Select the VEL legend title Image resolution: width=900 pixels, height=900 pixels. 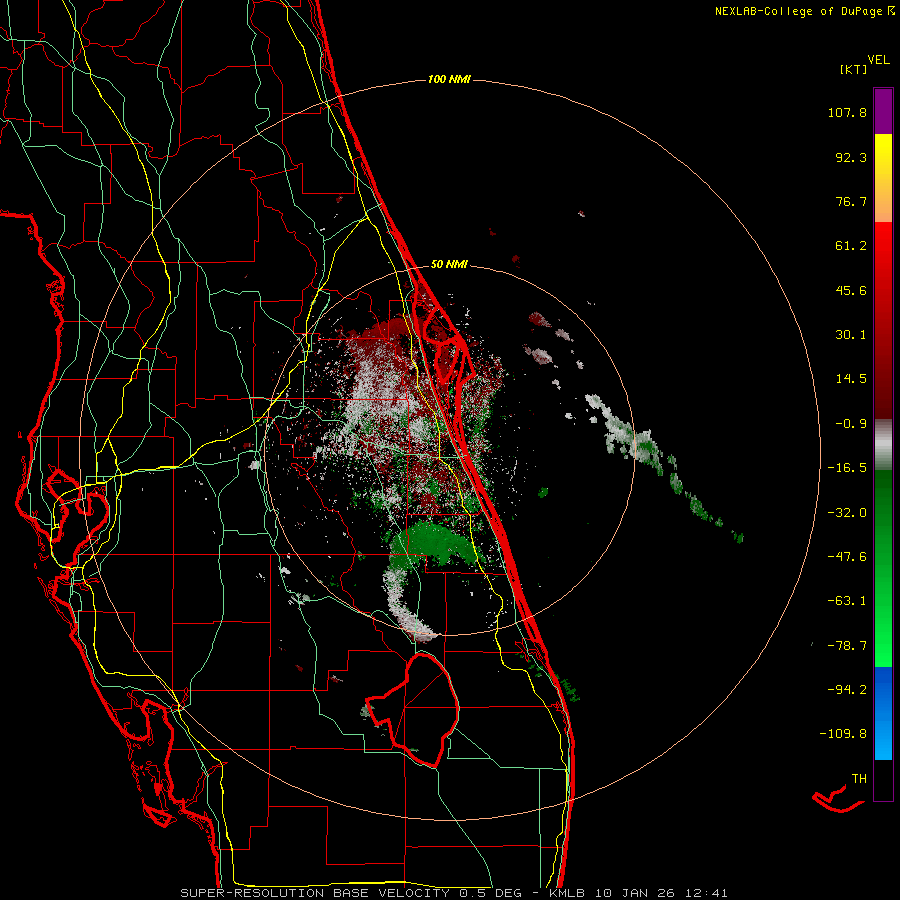click(x=878, y=60)
